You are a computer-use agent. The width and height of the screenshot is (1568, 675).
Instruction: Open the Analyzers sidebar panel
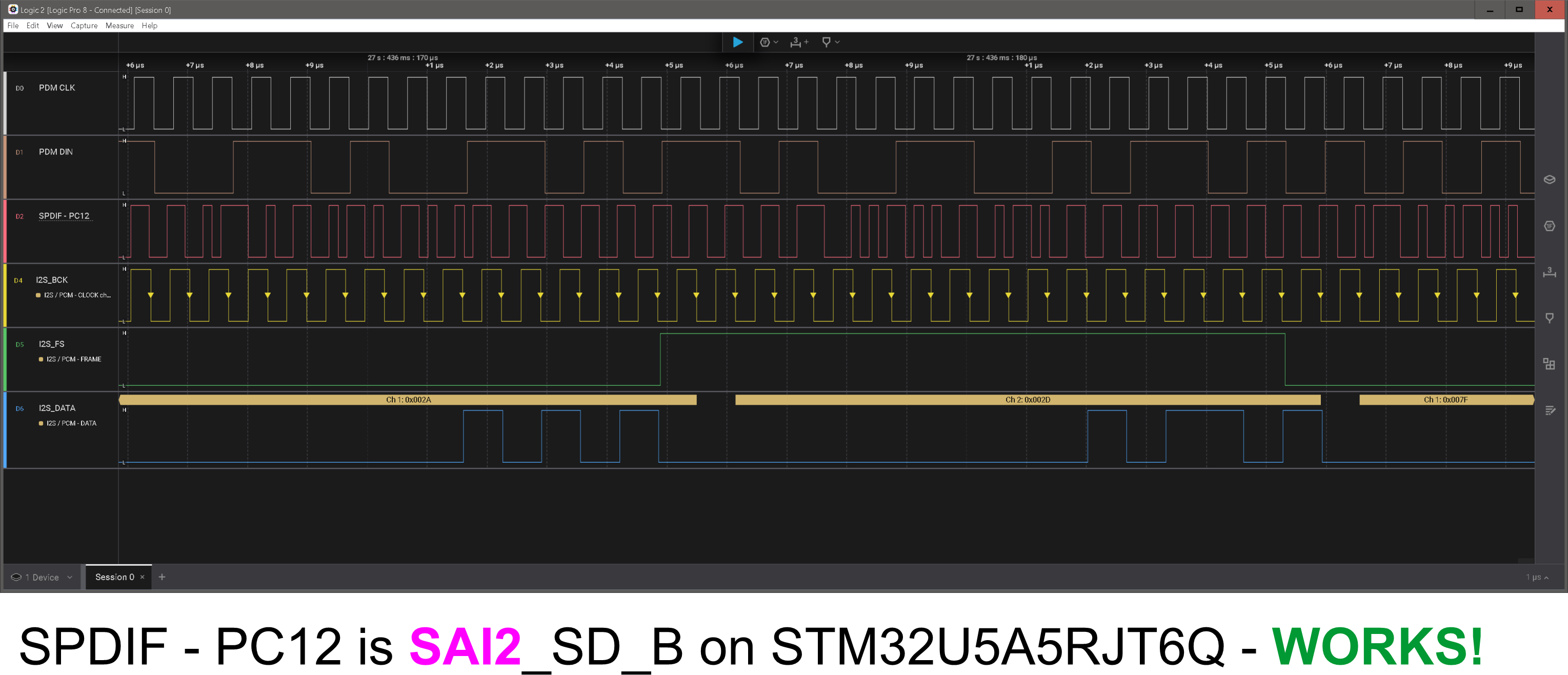pyautogui.click(x=1549, y=226)
